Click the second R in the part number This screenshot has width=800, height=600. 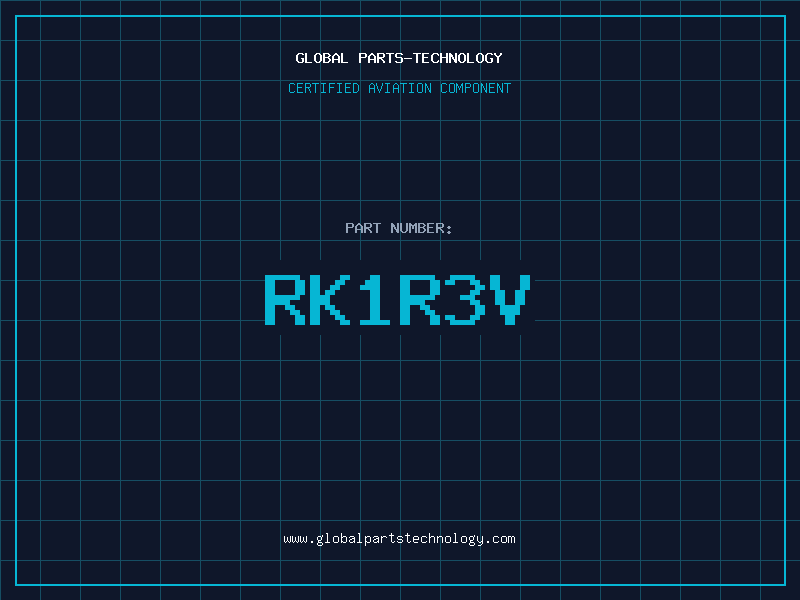coord(420,299)
